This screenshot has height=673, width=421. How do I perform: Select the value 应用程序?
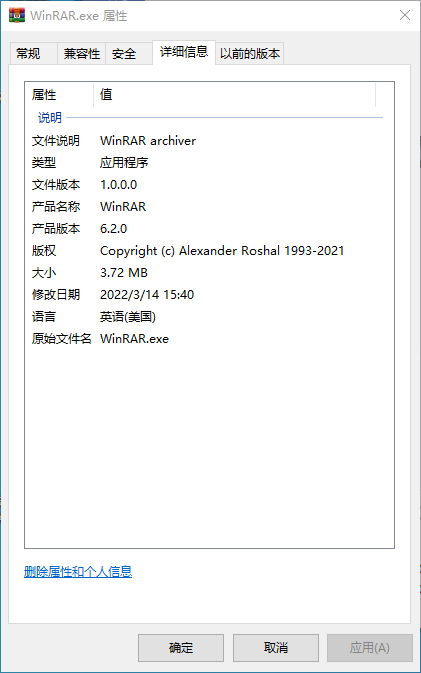click(x=124, y=163)
